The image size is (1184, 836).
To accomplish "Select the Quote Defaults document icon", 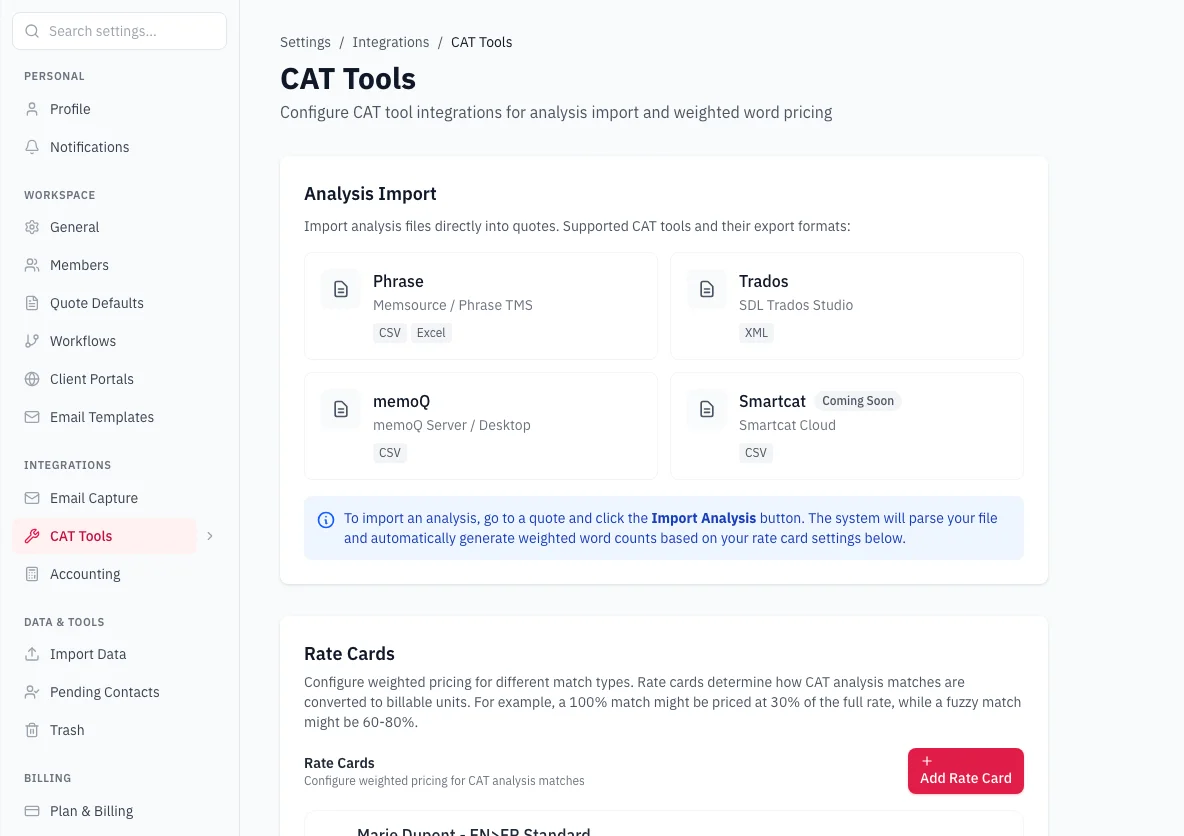I will click(x=31, y=303).
